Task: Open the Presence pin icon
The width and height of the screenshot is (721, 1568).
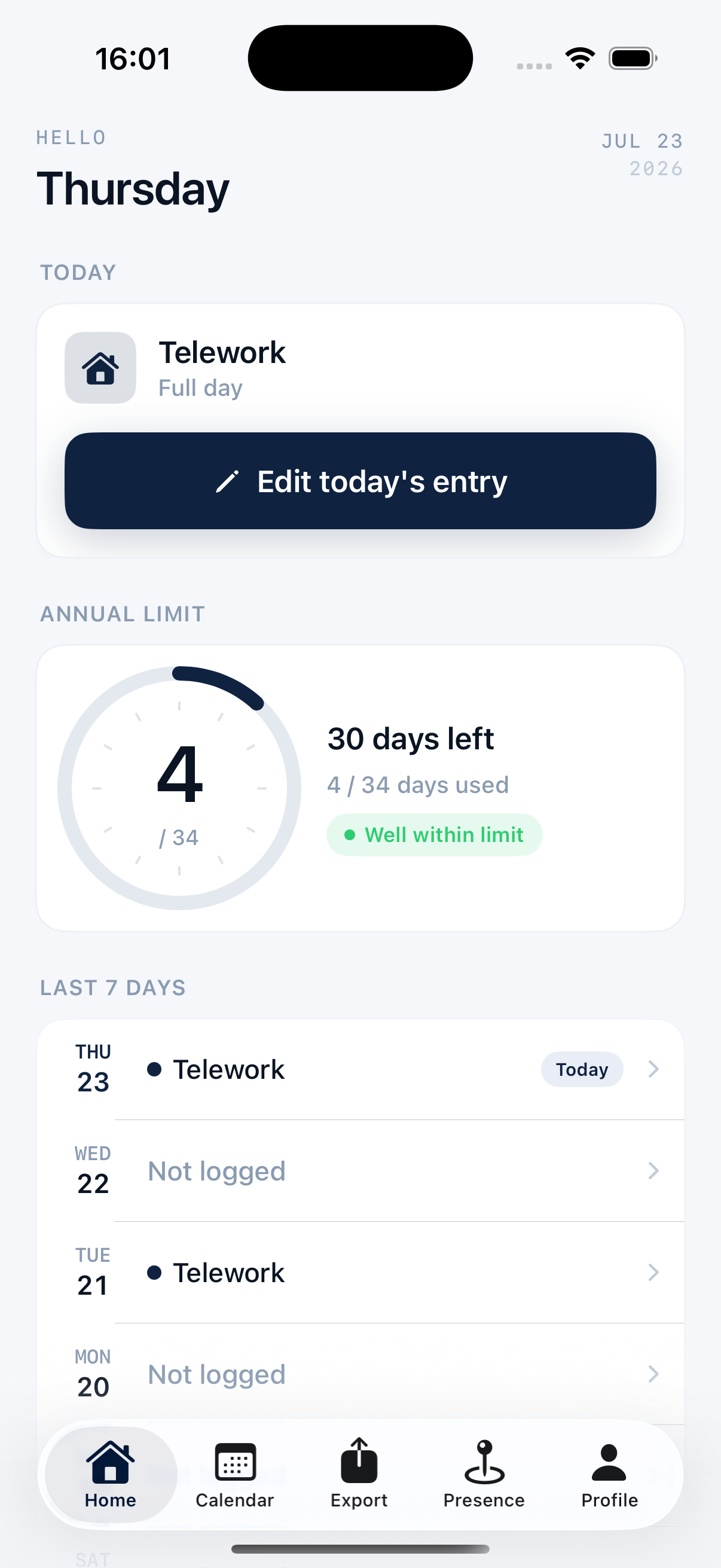Action: [x=484, y=1462]
